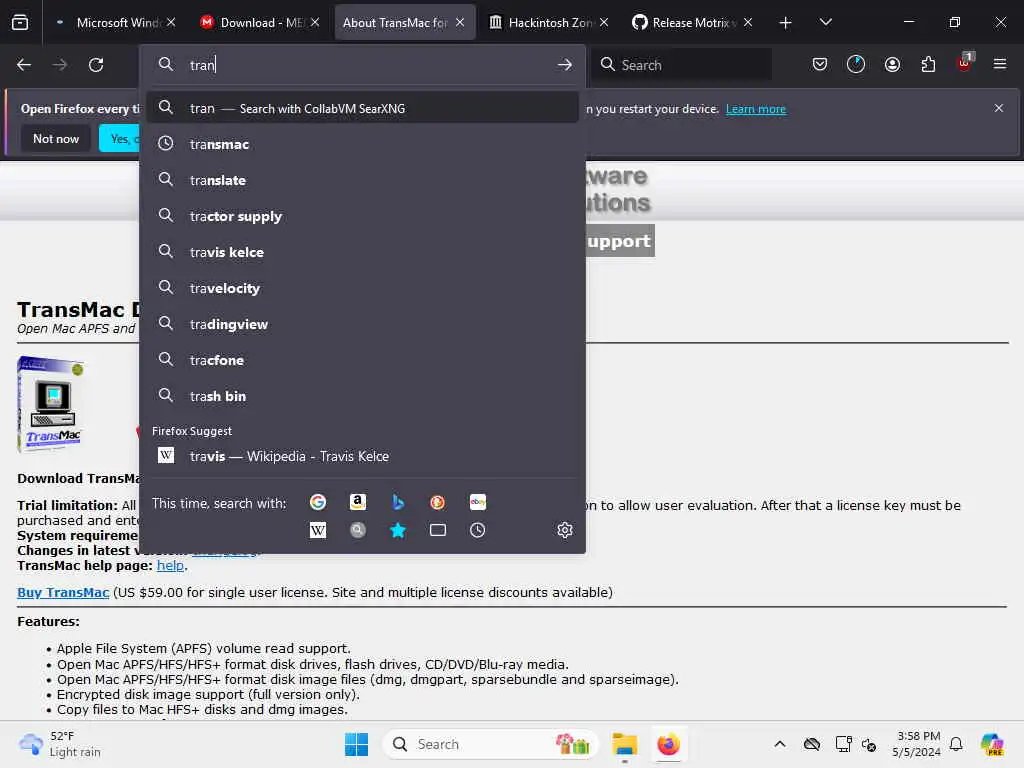Search open tabs using the tab icon

point(438,530)
